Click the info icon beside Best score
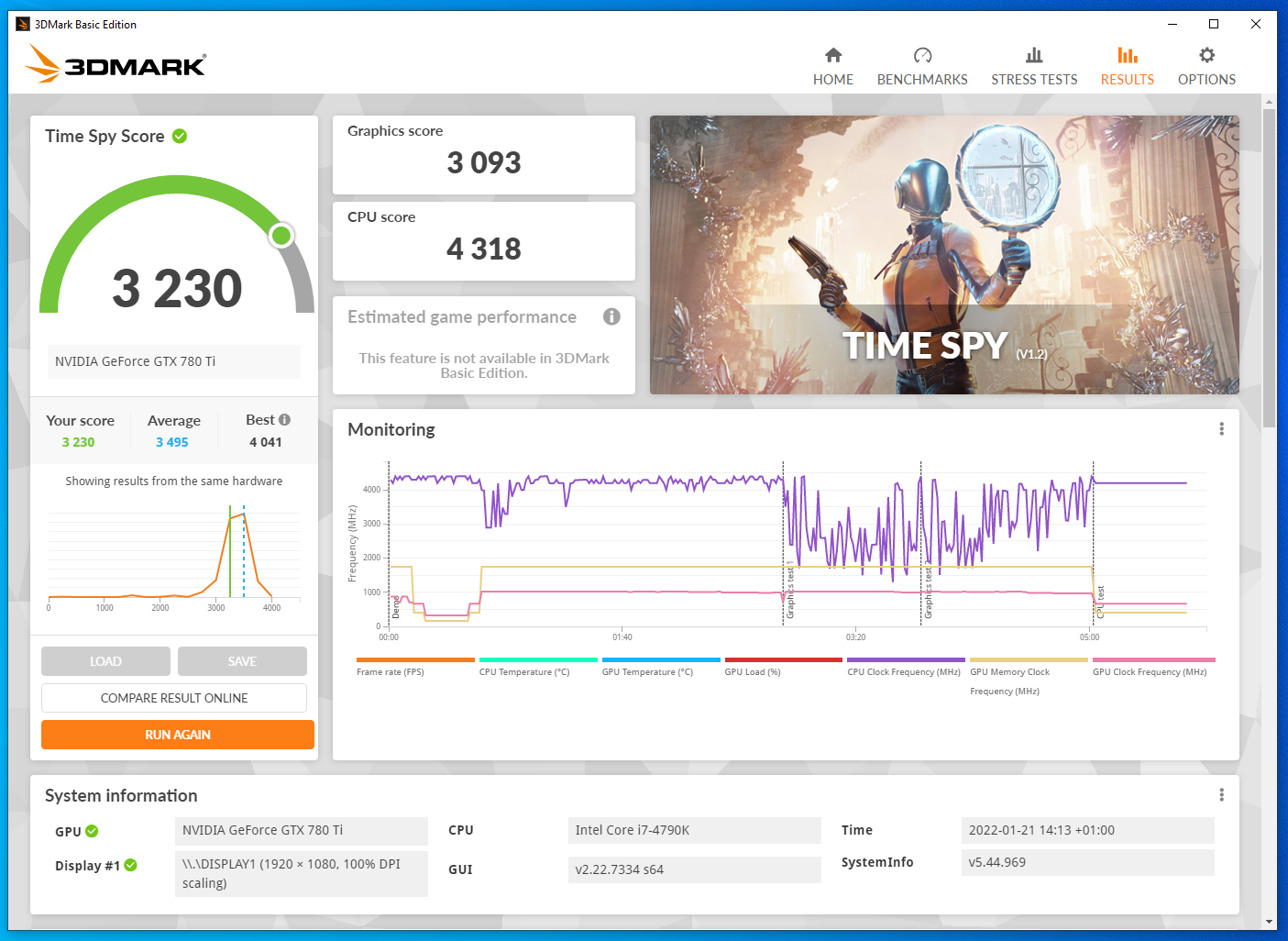The height and width of the screenshot is (941, 1288). pyautogui.click(x=284, y=419)
